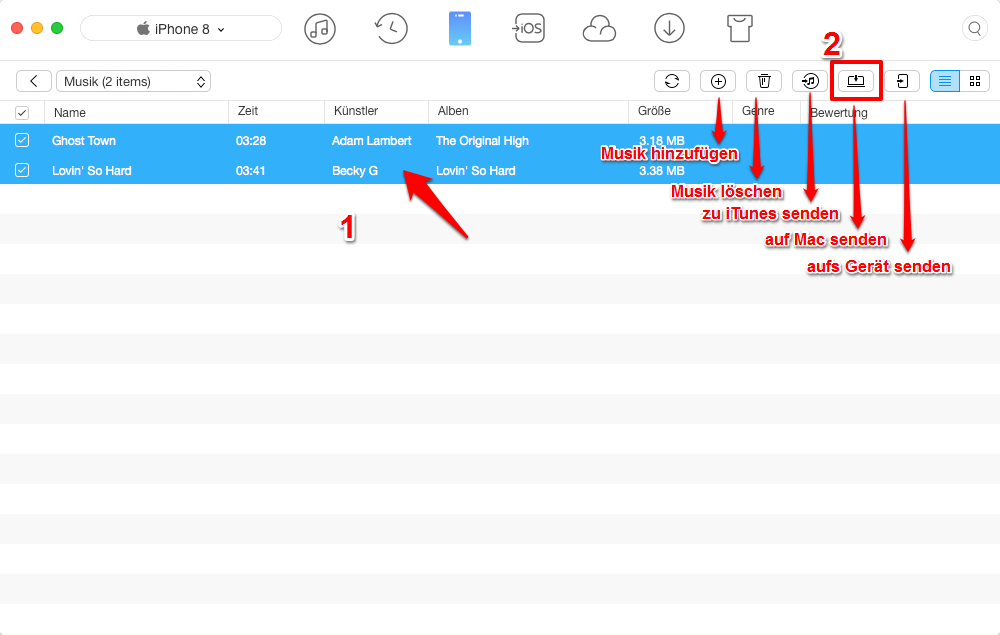Maximize the window with green button
The height and width of the screenshot is (635, 1000).
coord(57,28)
